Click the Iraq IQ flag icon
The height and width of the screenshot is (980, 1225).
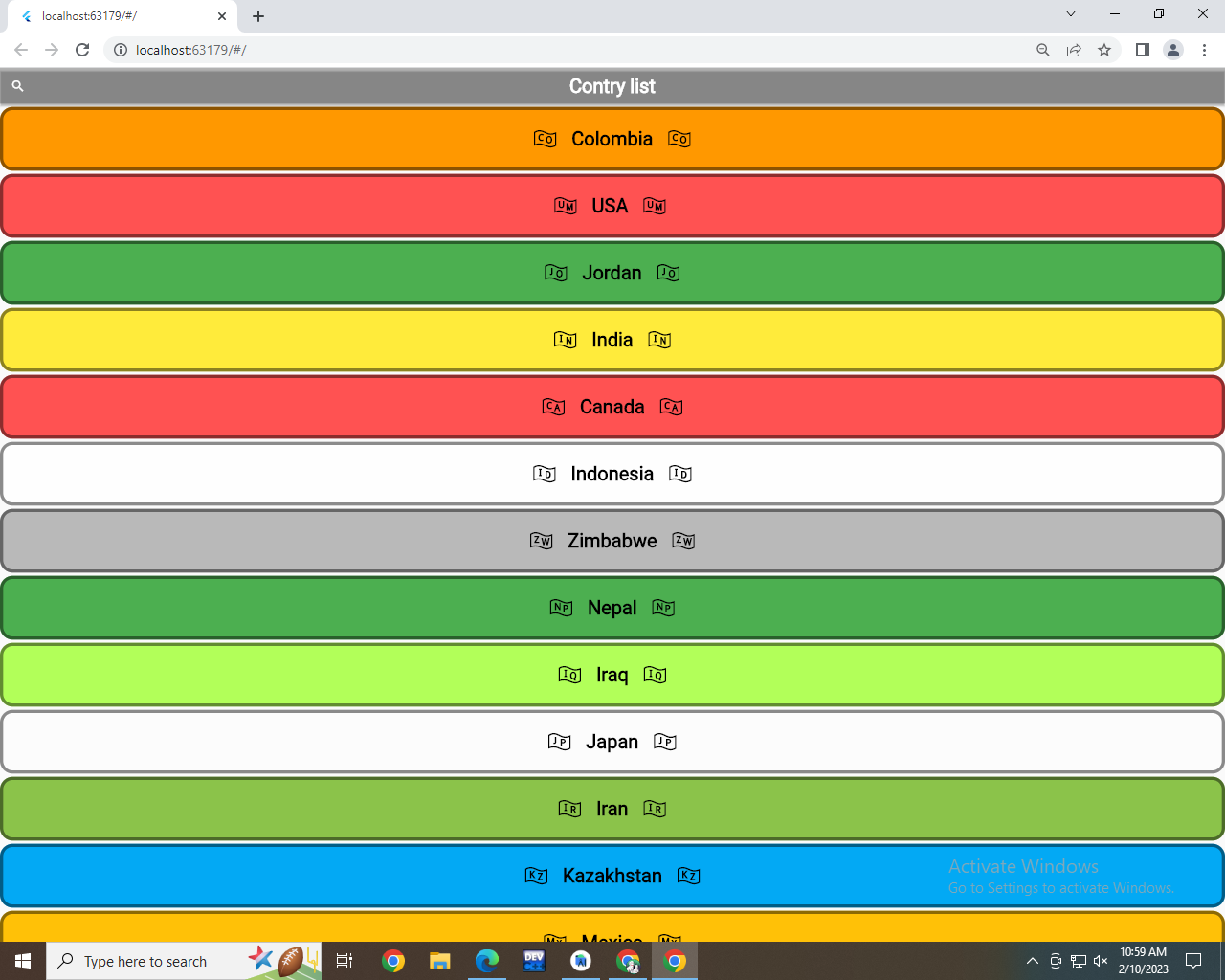569,675
